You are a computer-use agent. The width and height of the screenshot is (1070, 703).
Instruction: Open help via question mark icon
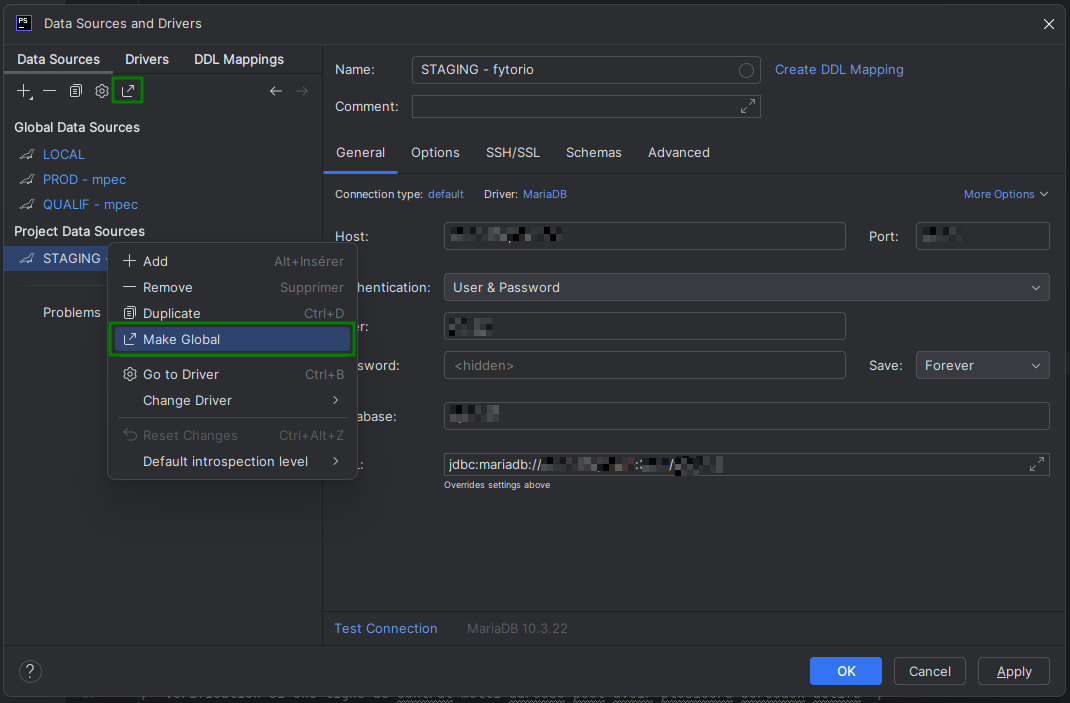30,672
